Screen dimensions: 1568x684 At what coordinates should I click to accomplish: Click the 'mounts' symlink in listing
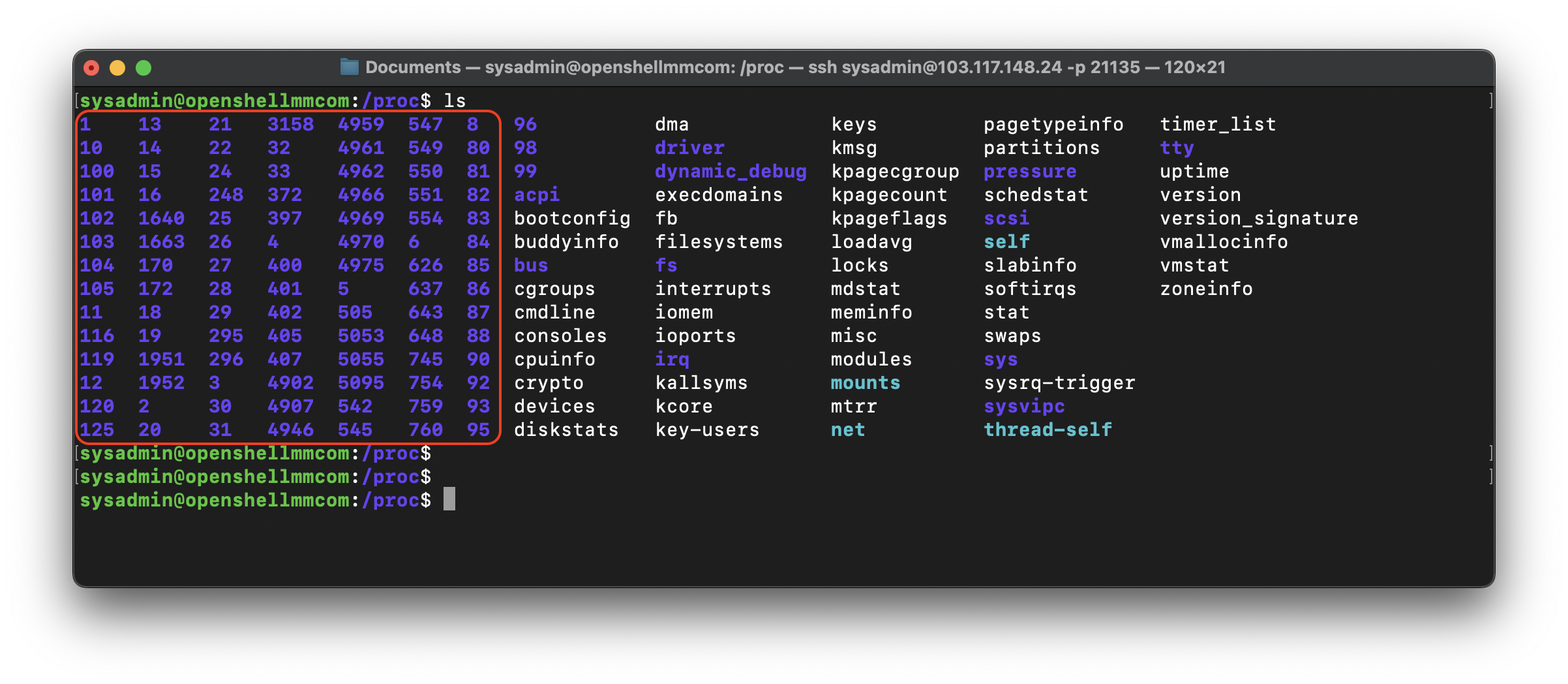tap(865, 382)
